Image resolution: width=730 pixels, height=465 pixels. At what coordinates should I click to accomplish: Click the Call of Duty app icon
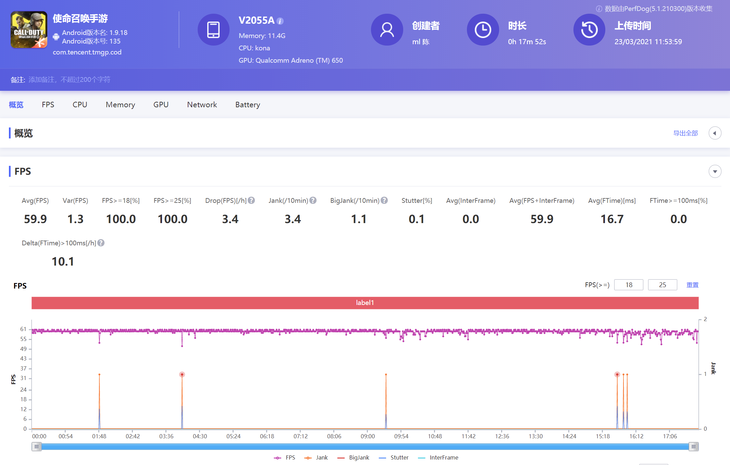(28, 32)
